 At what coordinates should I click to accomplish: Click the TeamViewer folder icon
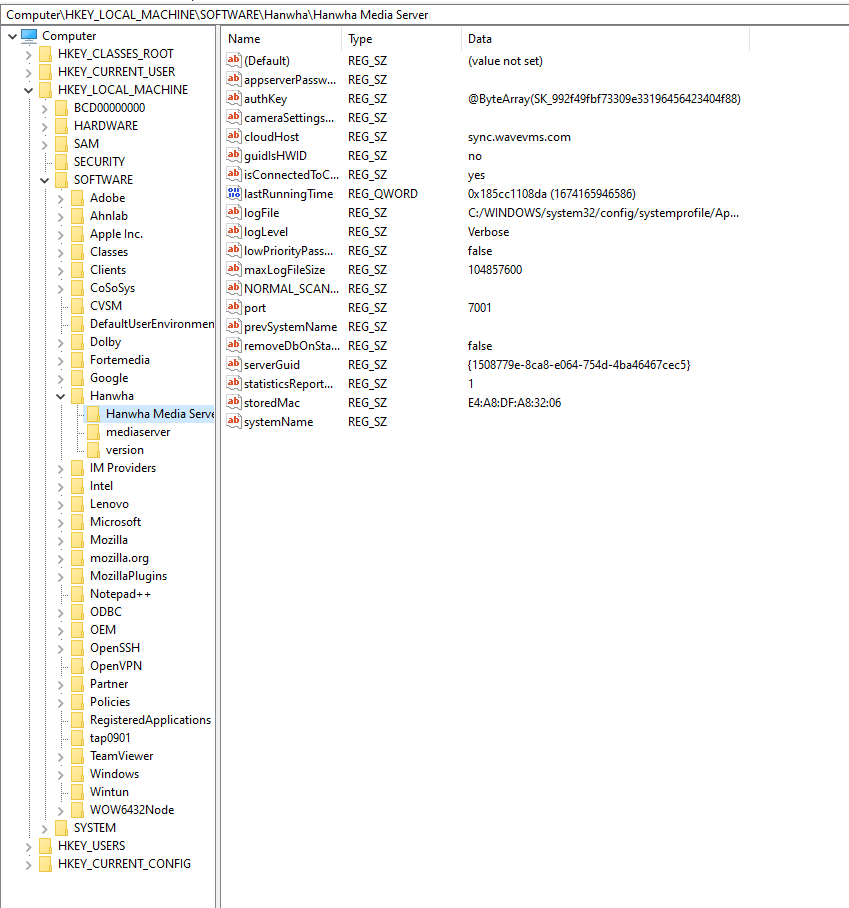coord(77,756)
